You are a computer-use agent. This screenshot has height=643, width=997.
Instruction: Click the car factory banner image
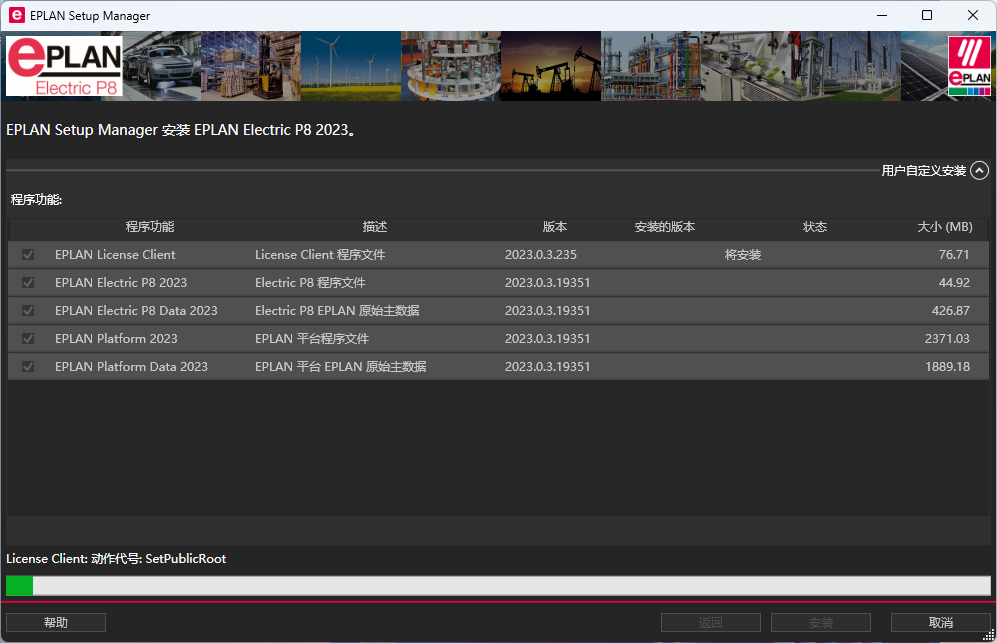[162, 66]
